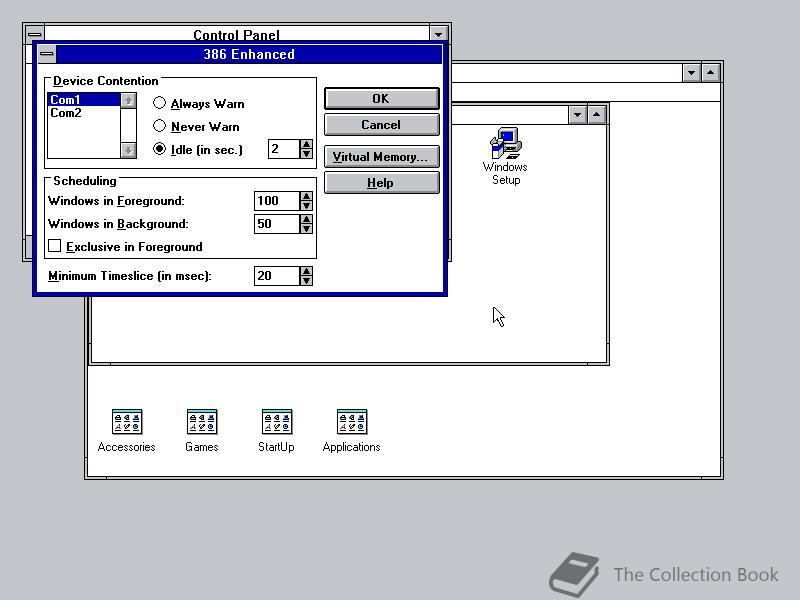Open the StartUp program group icon

[x=276, y=431]
